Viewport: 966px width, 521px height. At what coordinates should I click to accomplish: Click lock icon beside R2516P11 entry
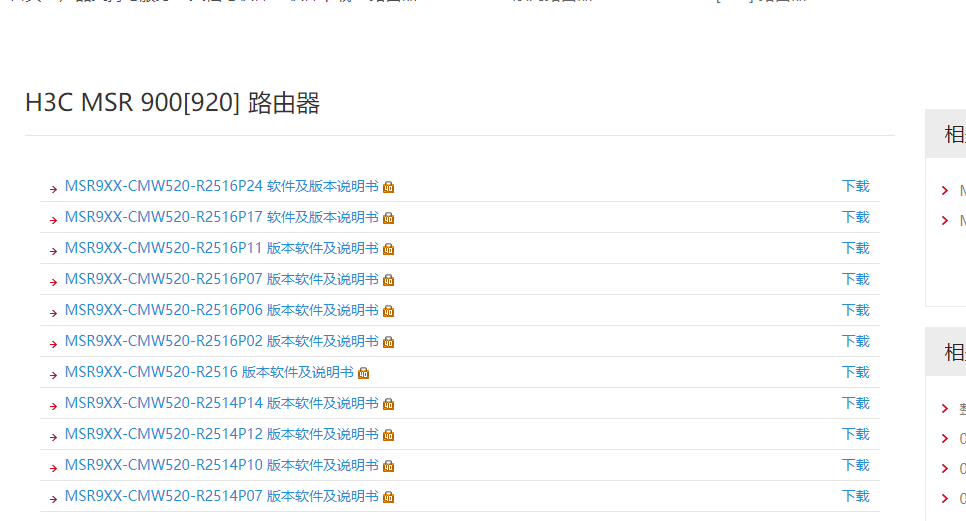(x=388, y=249)
